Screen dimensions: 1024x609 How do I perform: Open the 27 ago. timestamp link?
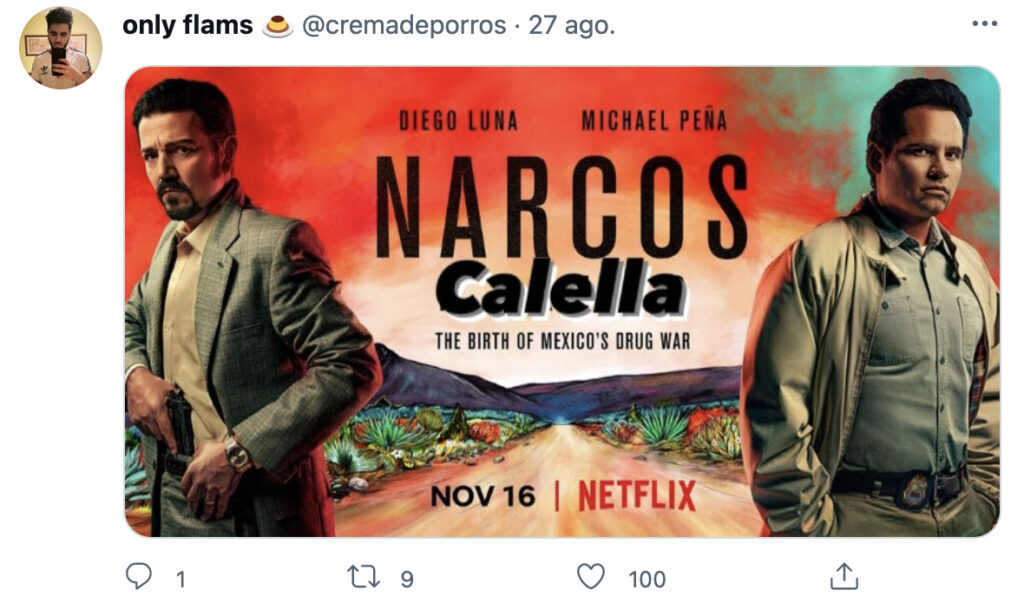click(571, 25)
